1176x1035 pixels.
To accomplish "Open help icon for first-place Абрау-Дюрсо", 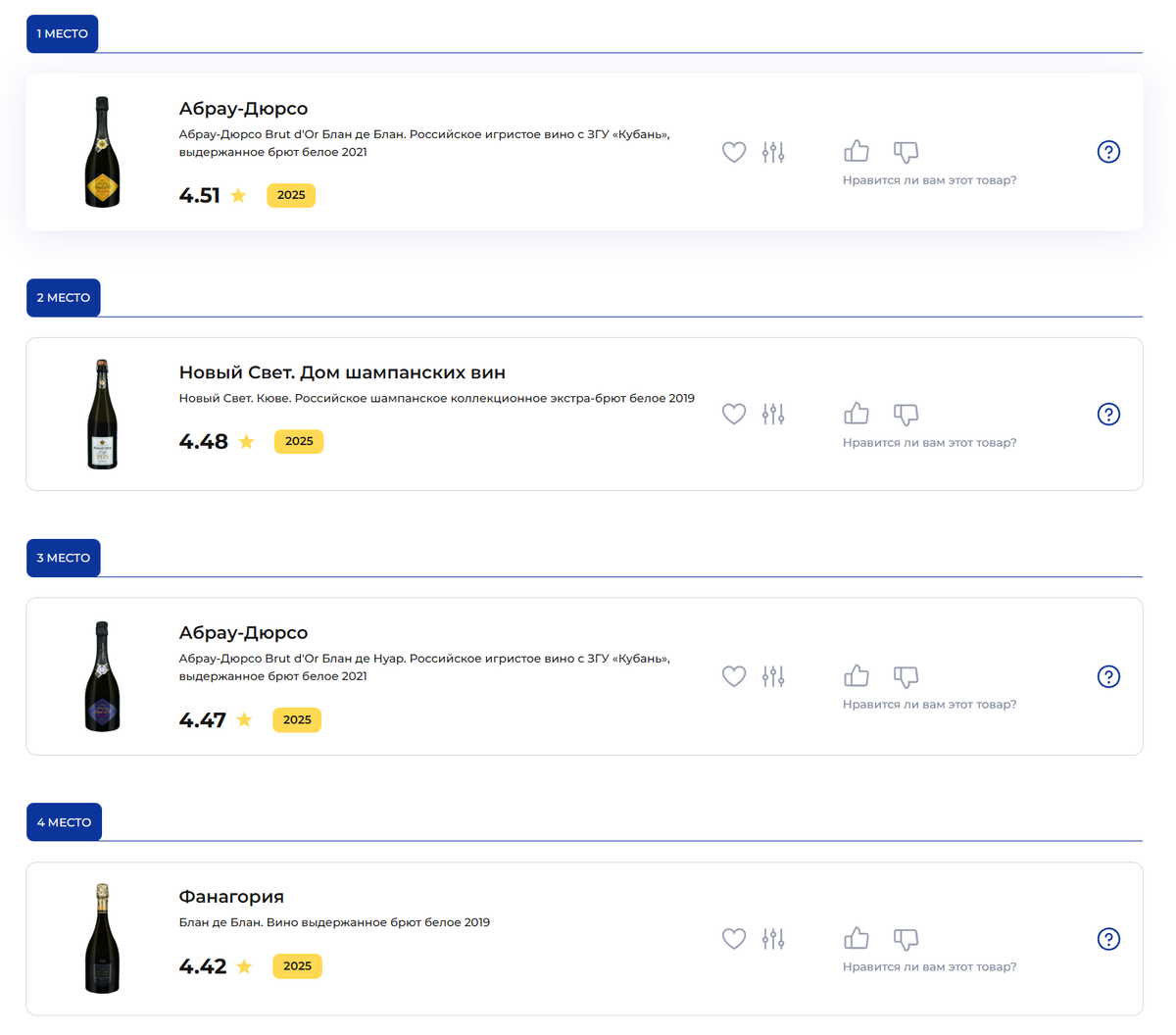I will click(x=1108, y=152).
